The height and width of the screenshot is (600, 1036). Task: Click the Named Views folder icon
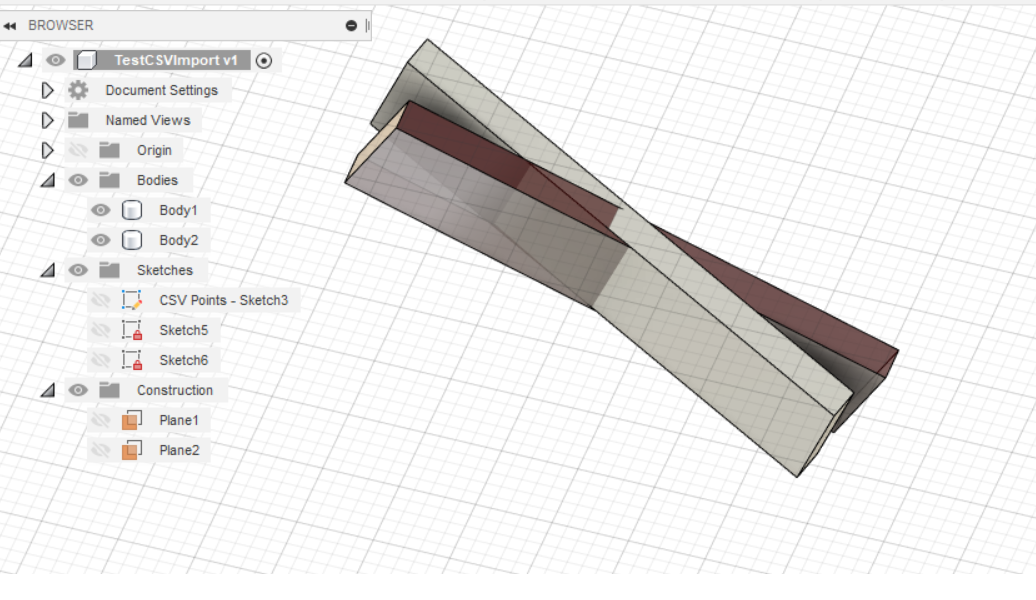[x=78, y=120]
